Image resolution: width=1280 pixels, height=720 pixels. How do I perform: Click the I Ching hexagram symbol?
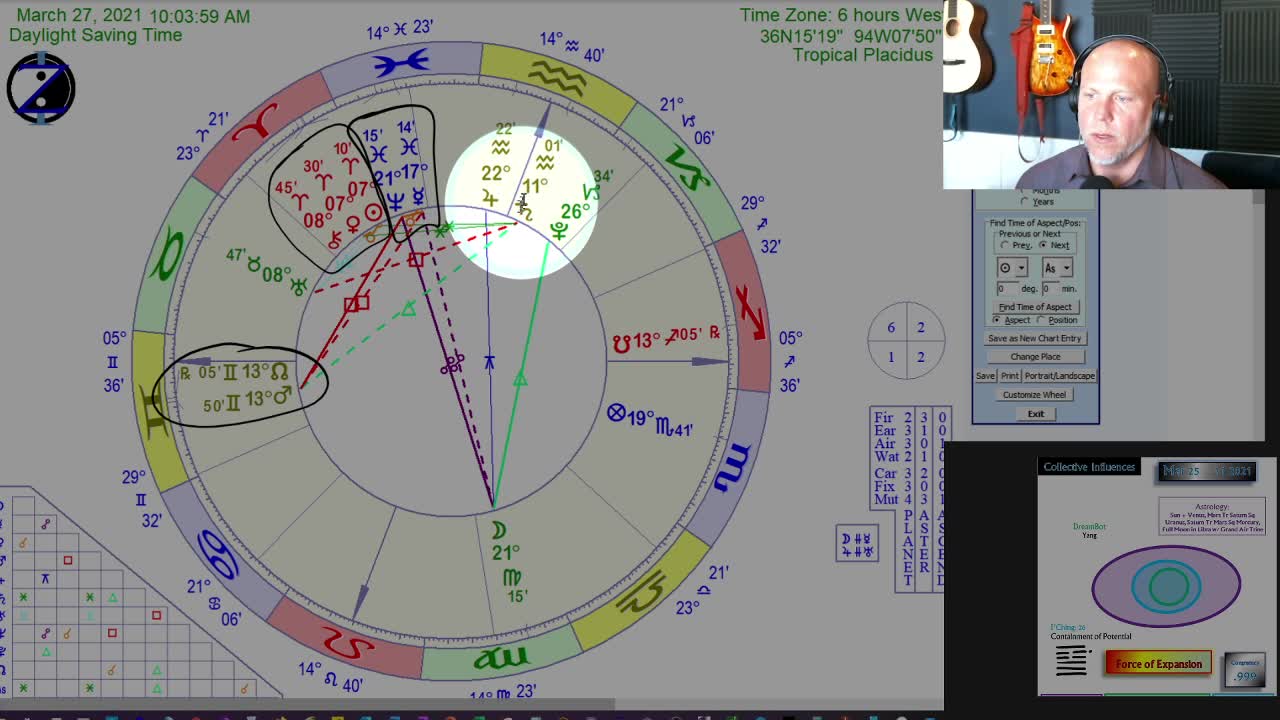point(1071,662)
